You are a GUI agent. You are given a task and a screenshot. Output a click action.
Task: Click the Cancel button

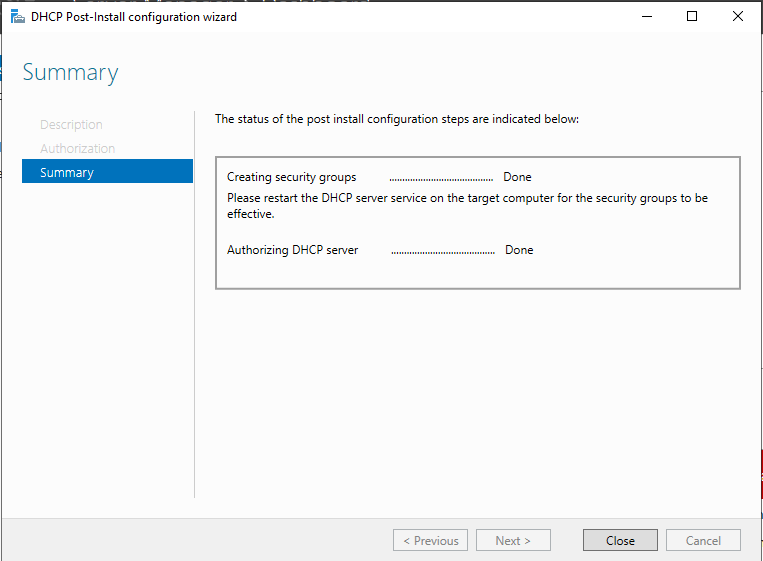pos(703,540)
